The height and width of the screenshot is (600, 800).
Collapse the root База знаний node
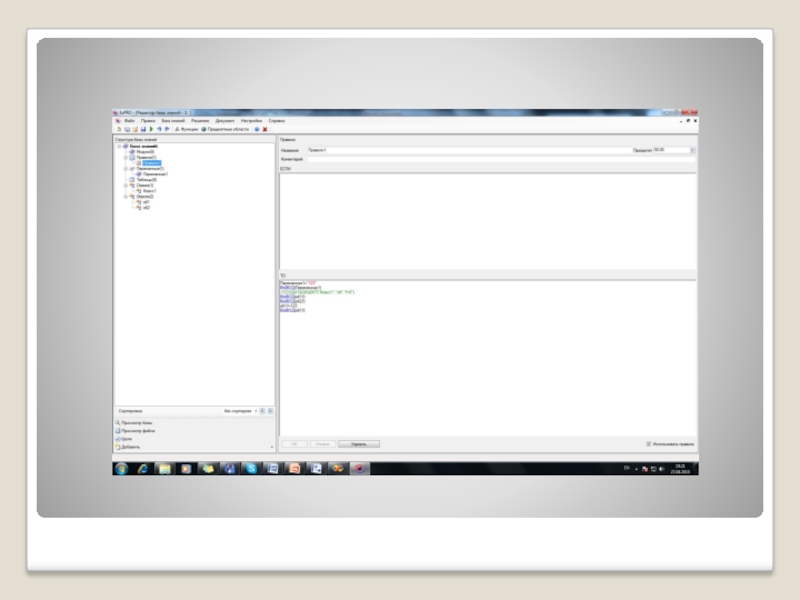point(119,146)
